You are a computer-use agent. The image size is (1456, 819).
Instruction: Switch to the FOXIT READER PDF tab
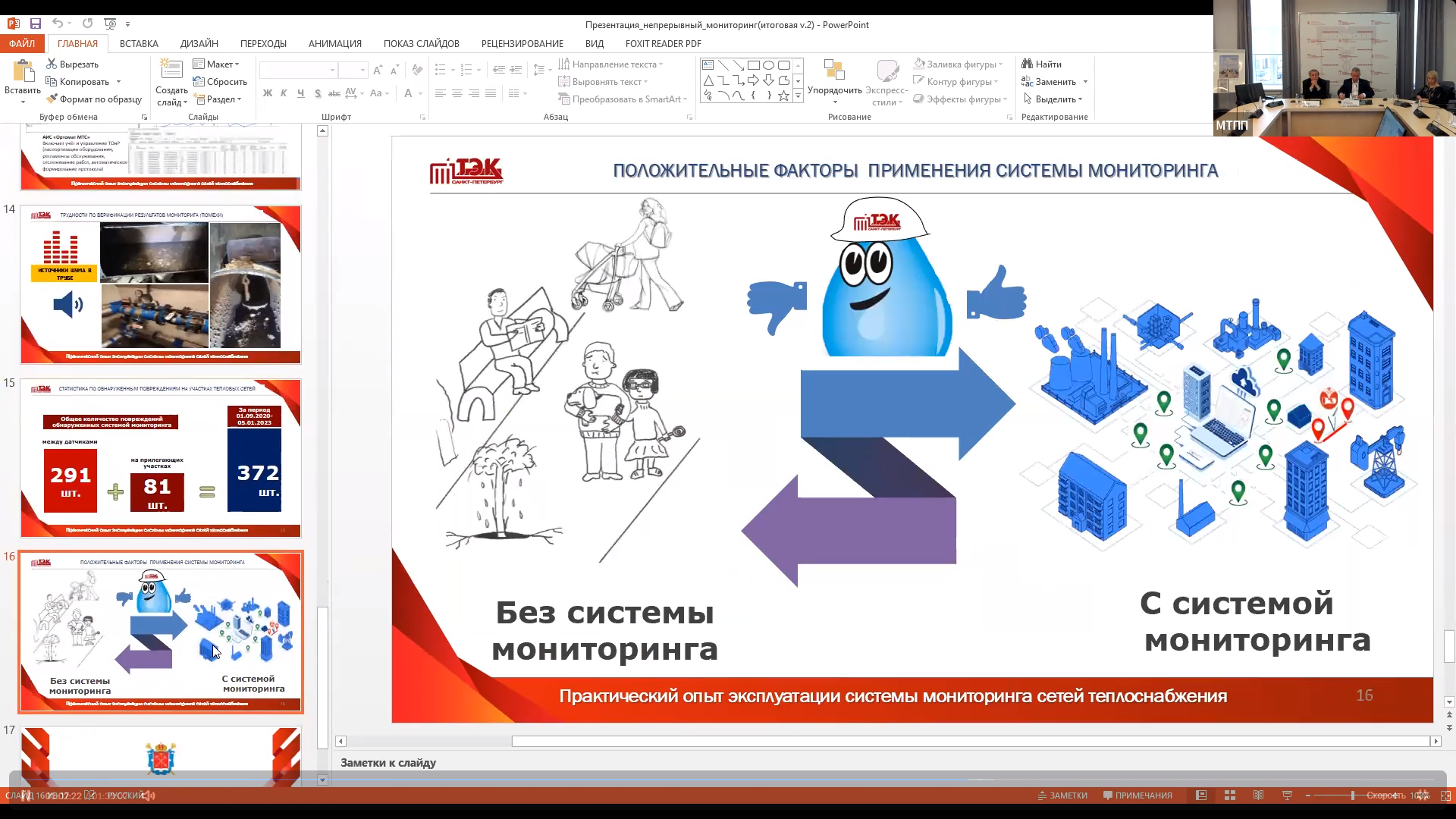(x=664, y=43)
